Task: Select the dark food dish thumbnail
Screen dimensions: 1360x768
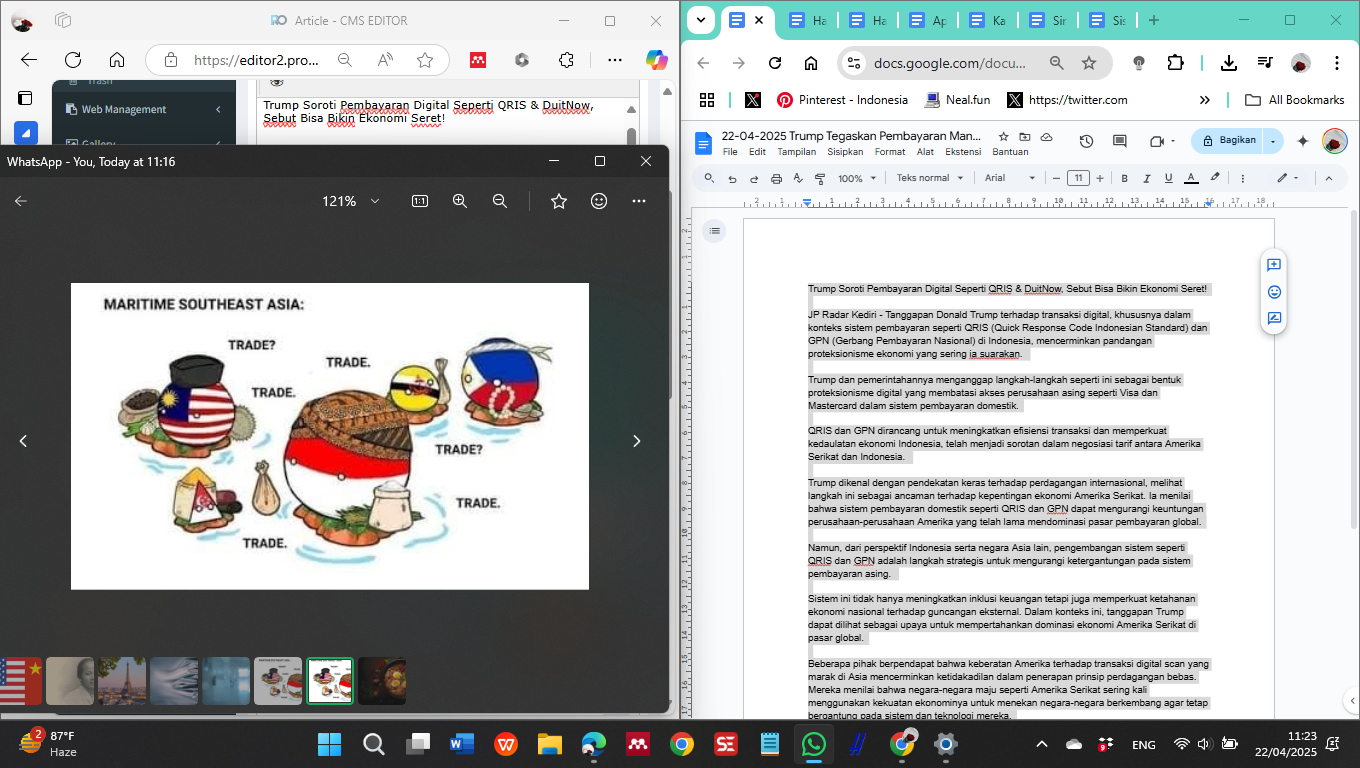Action: (382, 681)
